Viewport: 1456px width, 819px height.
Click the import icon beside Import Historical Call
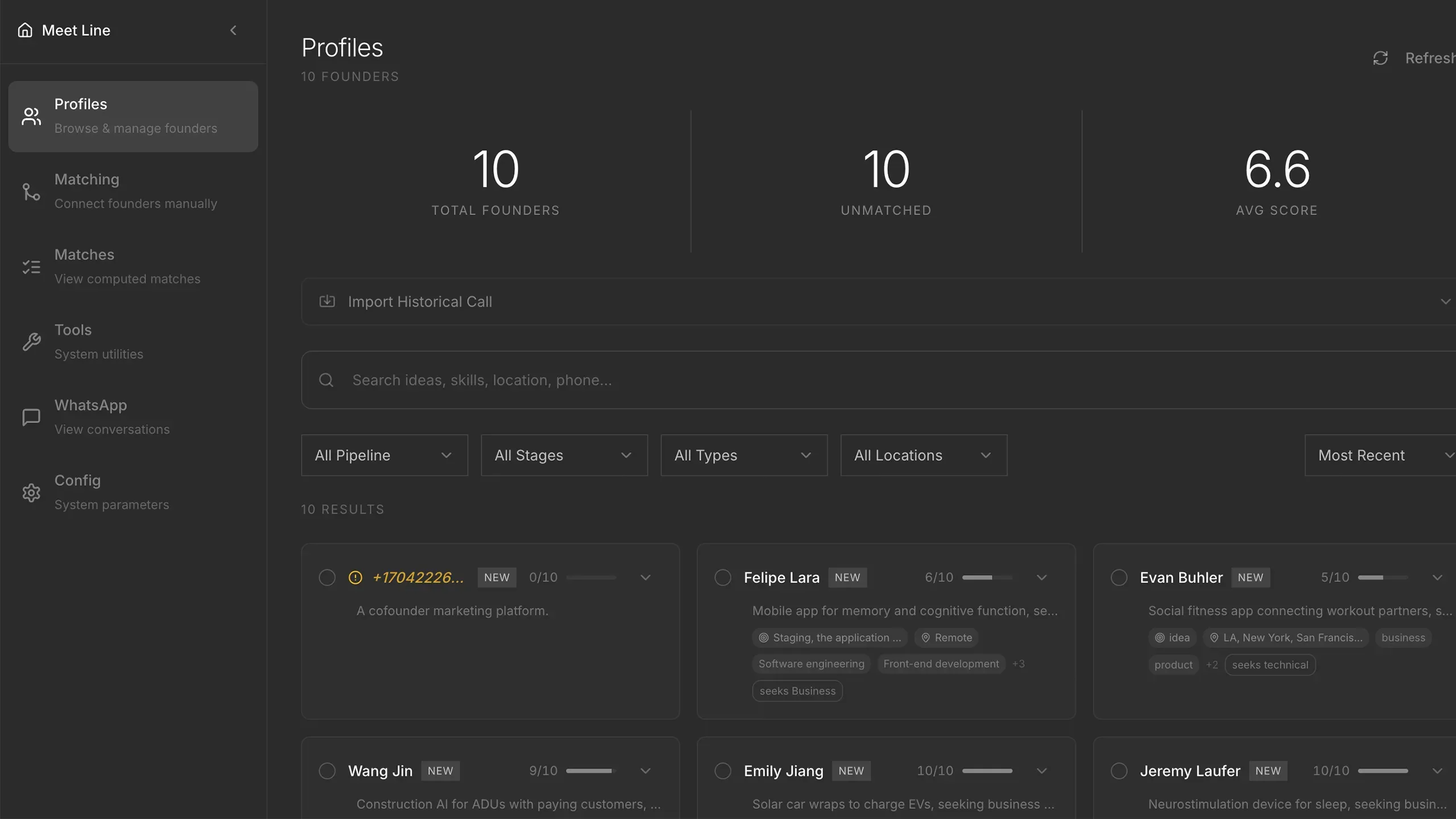[x=327, y=301]
